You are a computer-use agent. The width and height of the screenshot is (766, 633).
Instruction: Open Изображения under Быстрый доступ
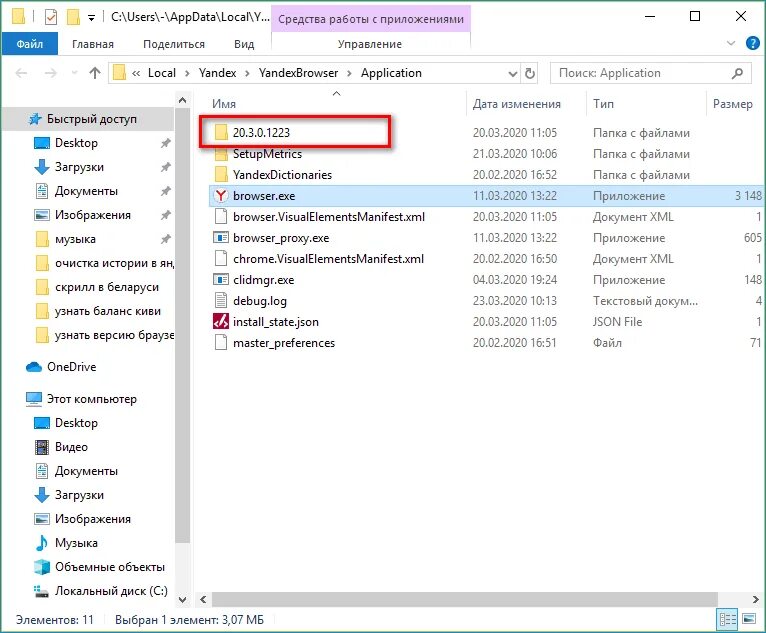click(x=92, y=215)
